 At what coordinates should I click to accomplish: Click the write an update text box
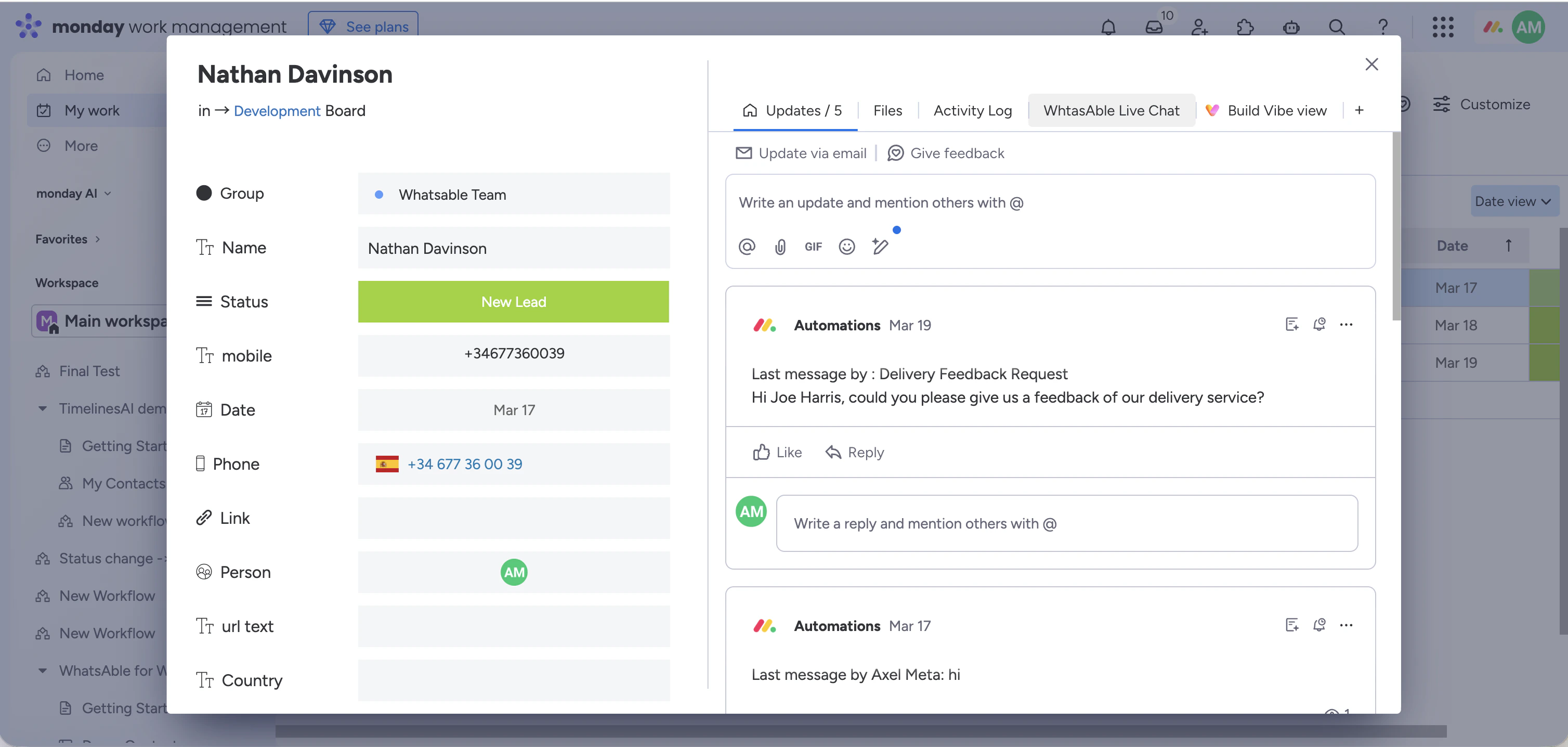[x=1050, y=203]
